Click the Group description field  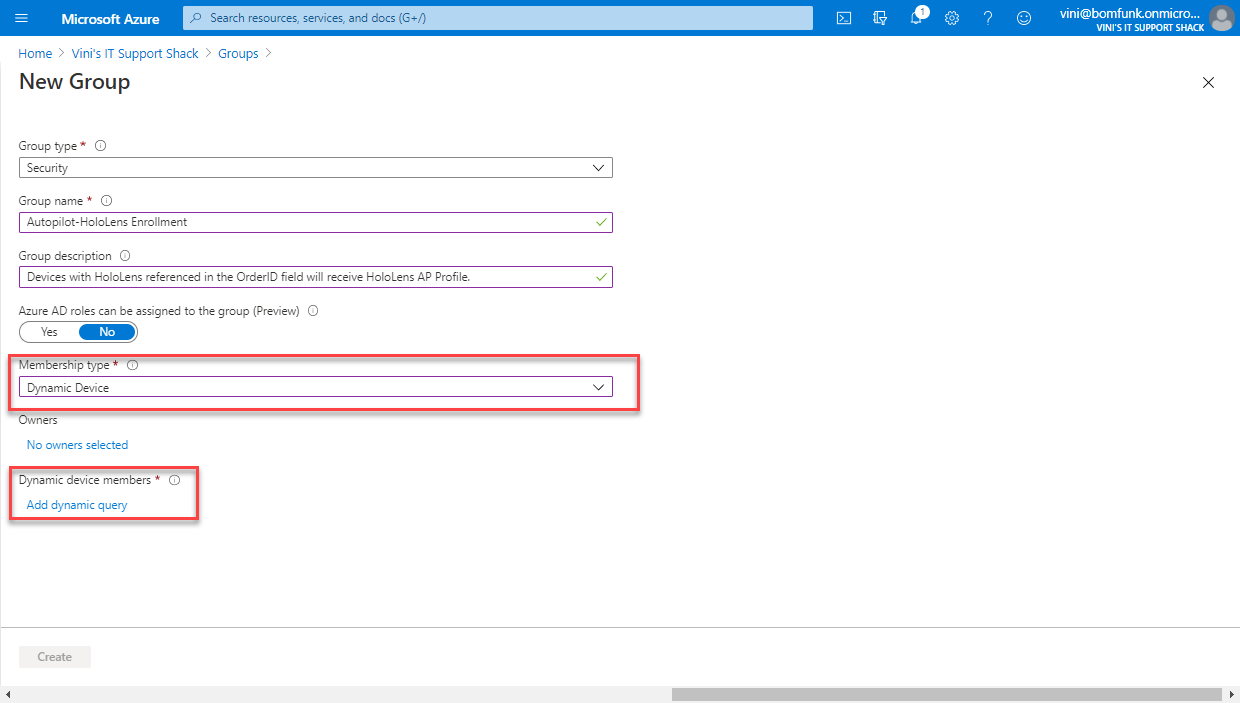(x=316, y=277)
